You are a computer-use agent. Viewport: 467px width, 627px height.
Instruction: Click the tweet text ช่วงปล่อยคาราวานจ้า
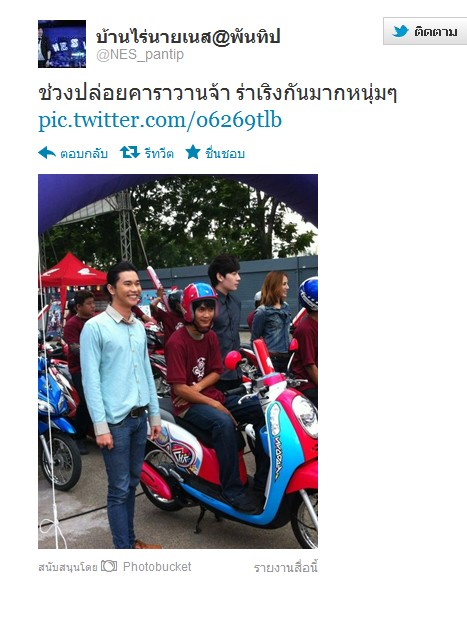click(x=134, y=94)
